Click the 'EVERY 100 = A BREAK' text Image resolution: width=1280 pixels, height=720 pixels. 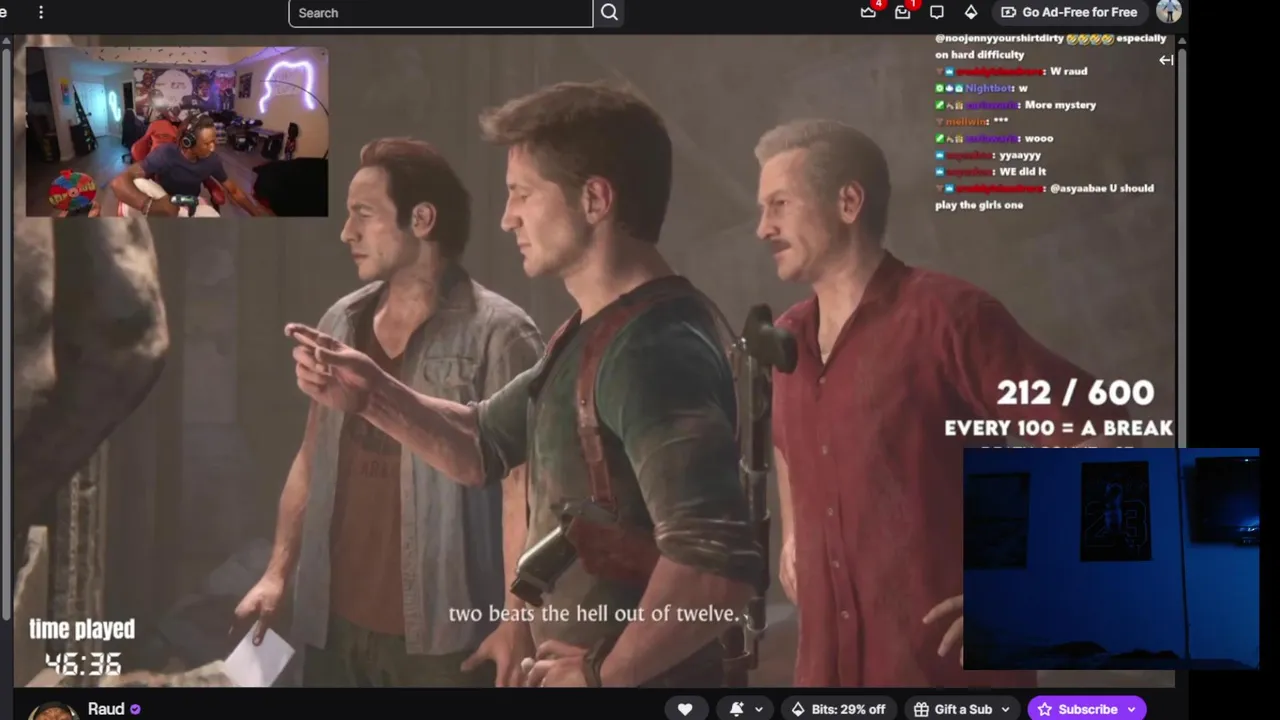tap(1059, 428)
